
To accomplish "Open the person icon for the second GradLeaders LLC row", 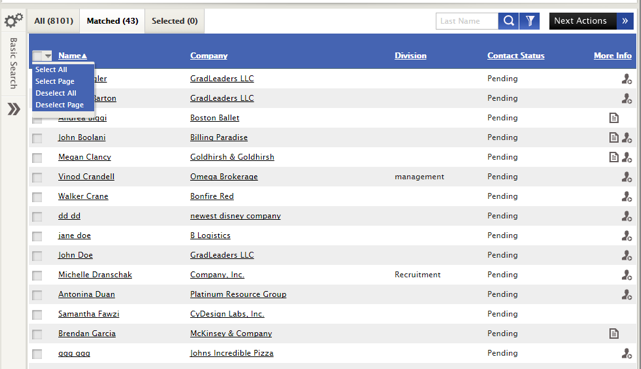I will click(x=627, y=98).
